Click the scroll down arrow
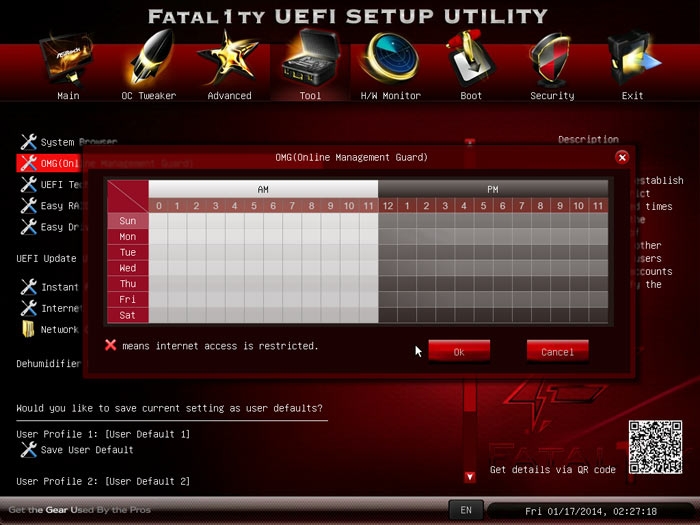Screen dimensions: 700x525 click(470, 477)
